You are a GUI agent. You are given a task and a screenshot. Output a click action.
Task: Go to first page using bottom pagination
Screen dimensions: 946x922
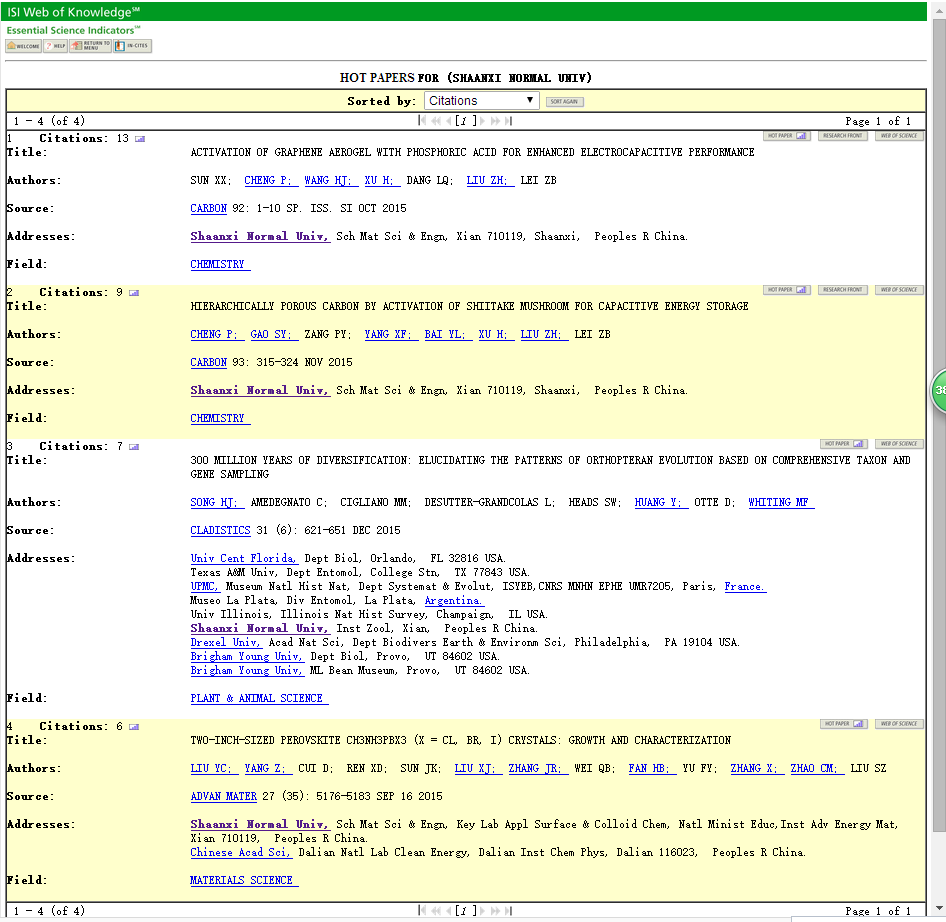coord(424,911)
